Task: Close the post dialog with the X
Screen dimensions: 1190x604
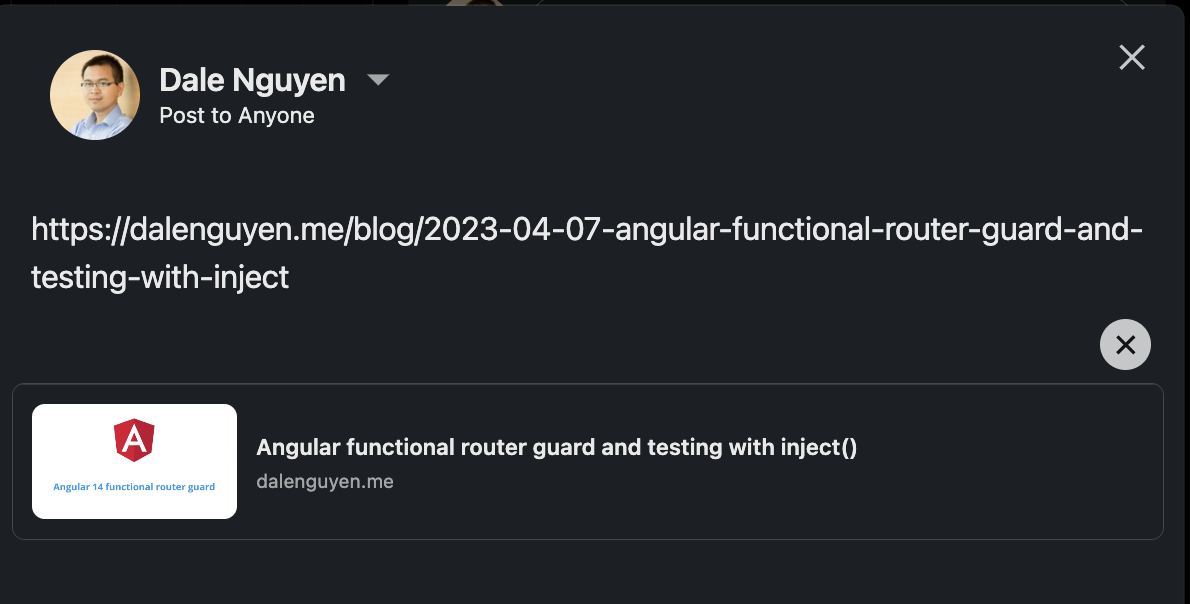Action: [1132, 58]
